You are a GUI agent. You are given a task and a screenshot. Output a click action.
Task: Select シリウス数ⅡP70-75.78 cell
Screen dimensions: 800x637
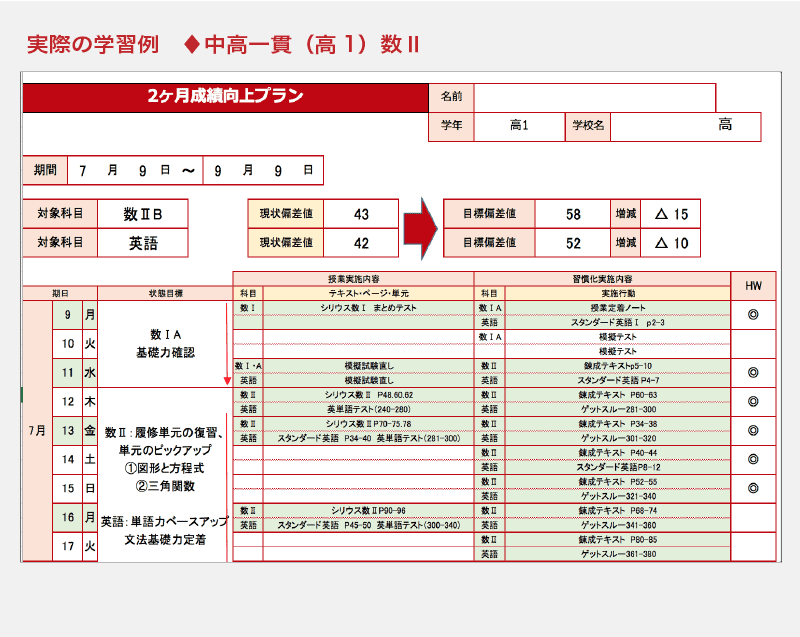pos(368,424)
